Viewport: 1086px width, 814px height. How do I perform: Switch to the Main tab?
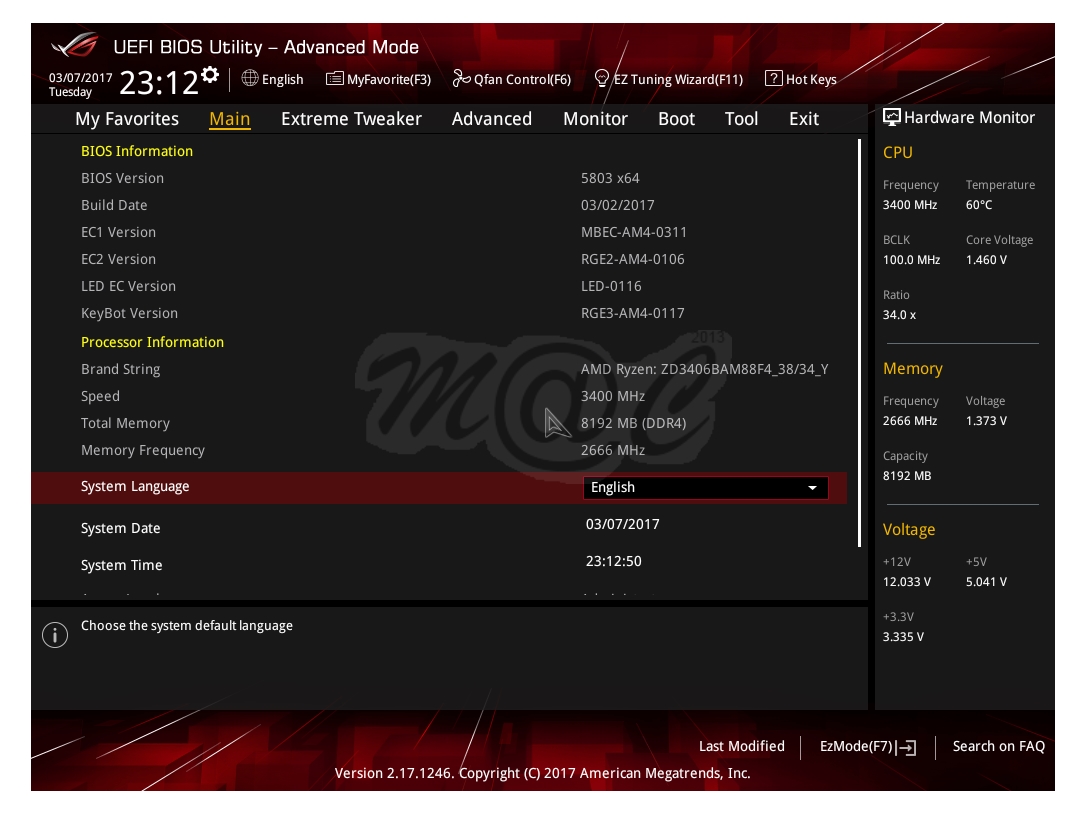229,119
